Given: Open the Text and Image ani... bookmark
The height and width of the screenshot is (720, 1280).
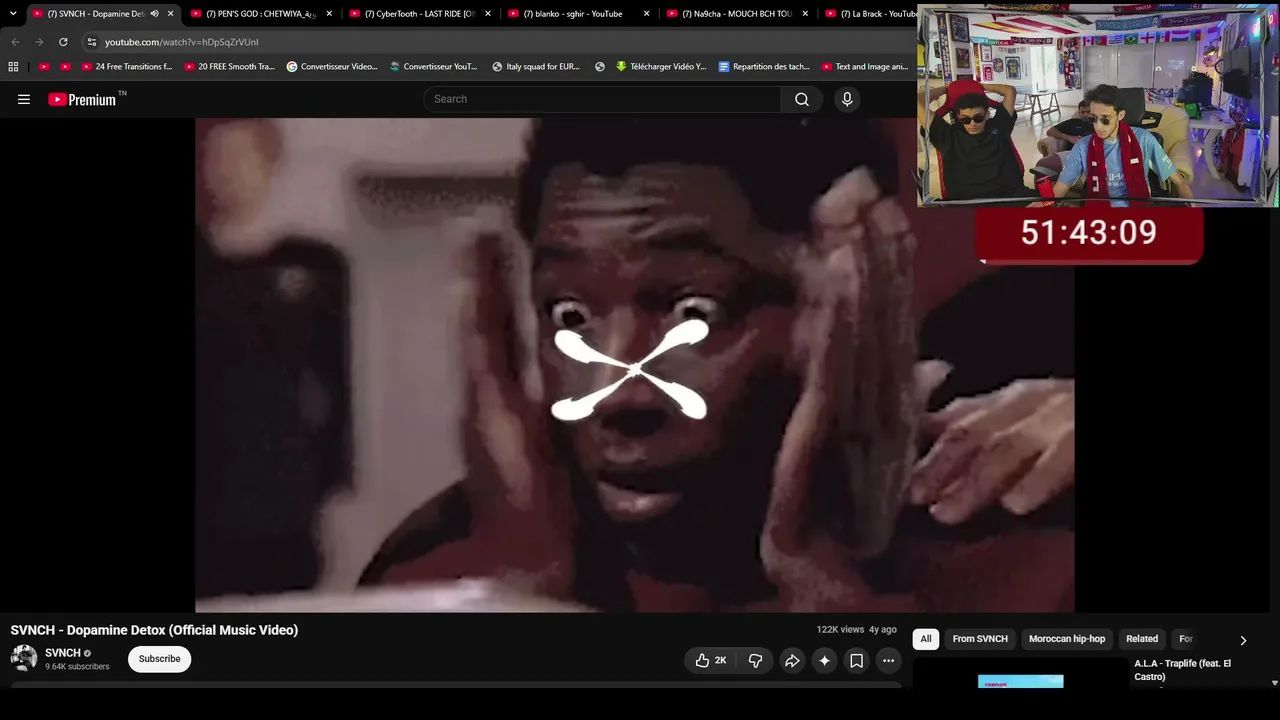Looking at the screenshot, I should pyautogui.click(x=865, y=67).
